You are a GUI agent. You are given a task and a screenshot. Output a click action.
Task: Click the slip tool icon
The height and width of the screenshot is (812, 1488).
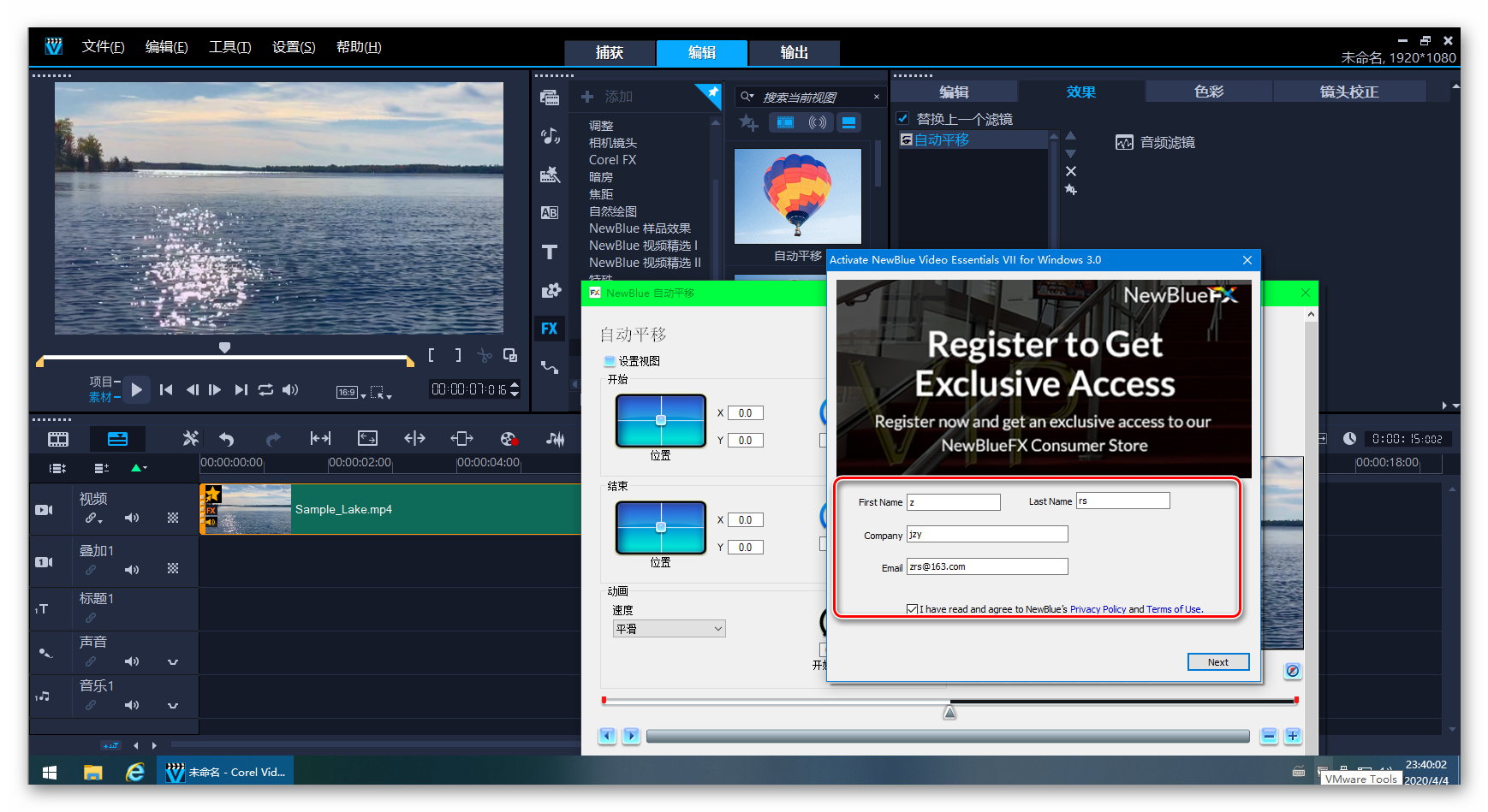(x=320, y=439)
